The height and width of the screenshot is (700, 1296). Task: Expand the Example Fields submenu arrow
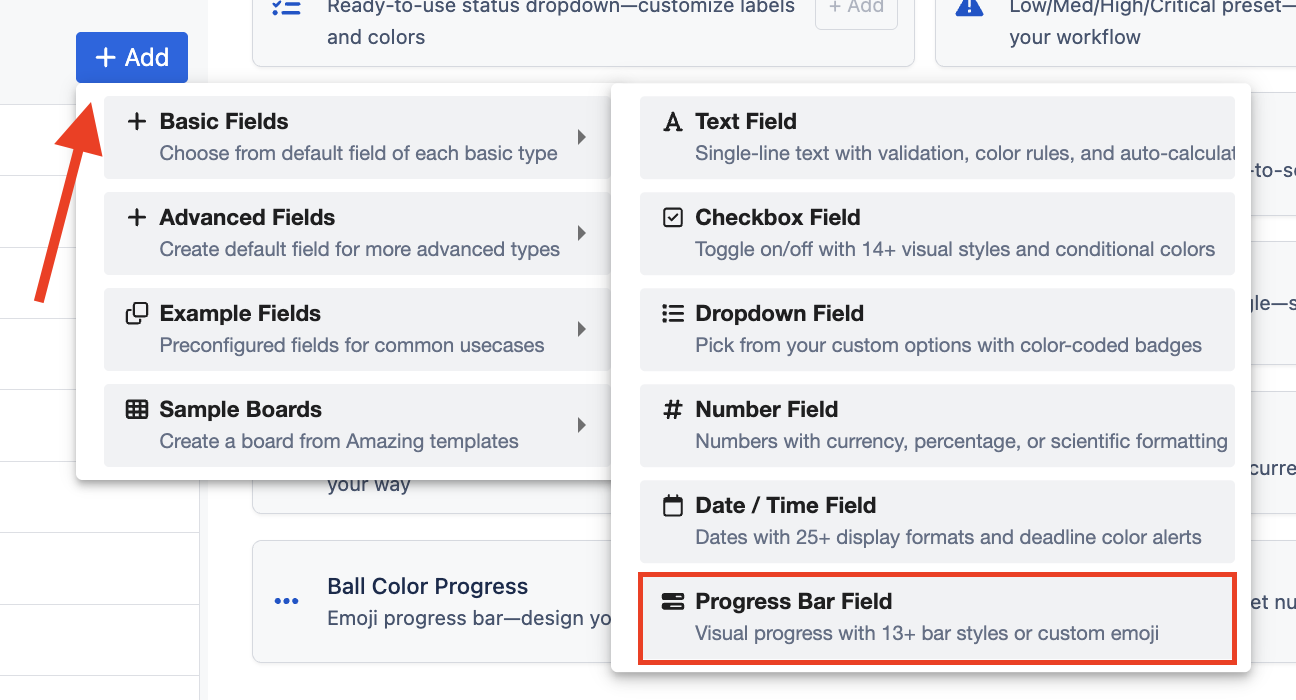coord(582,329)
